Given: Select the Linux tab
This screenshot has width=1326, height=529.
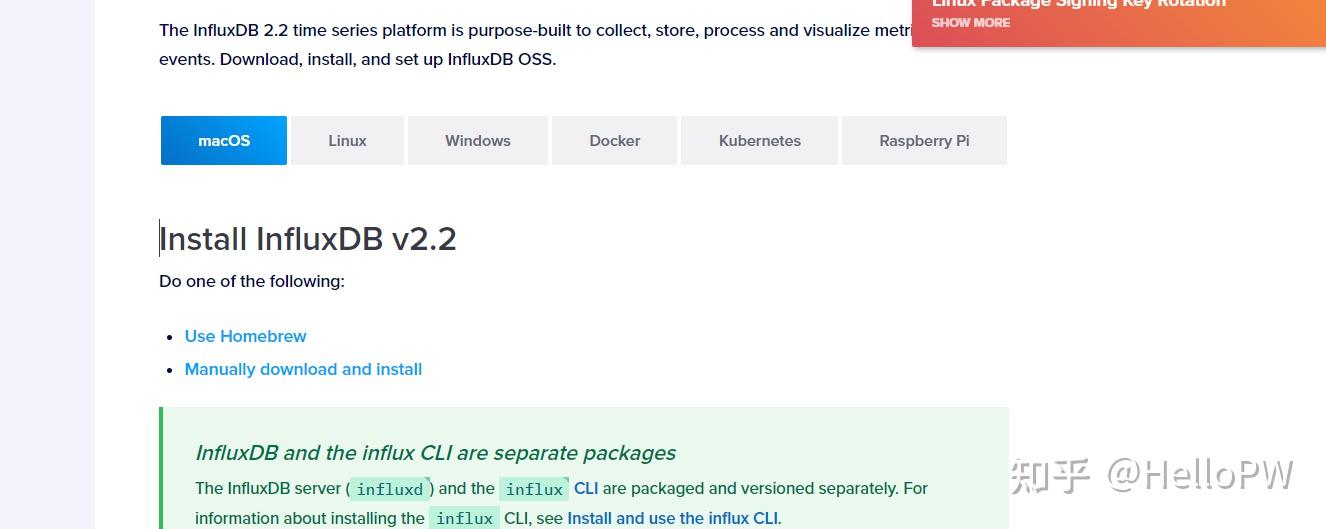Looking at the screenshot, I should (347, 141).
